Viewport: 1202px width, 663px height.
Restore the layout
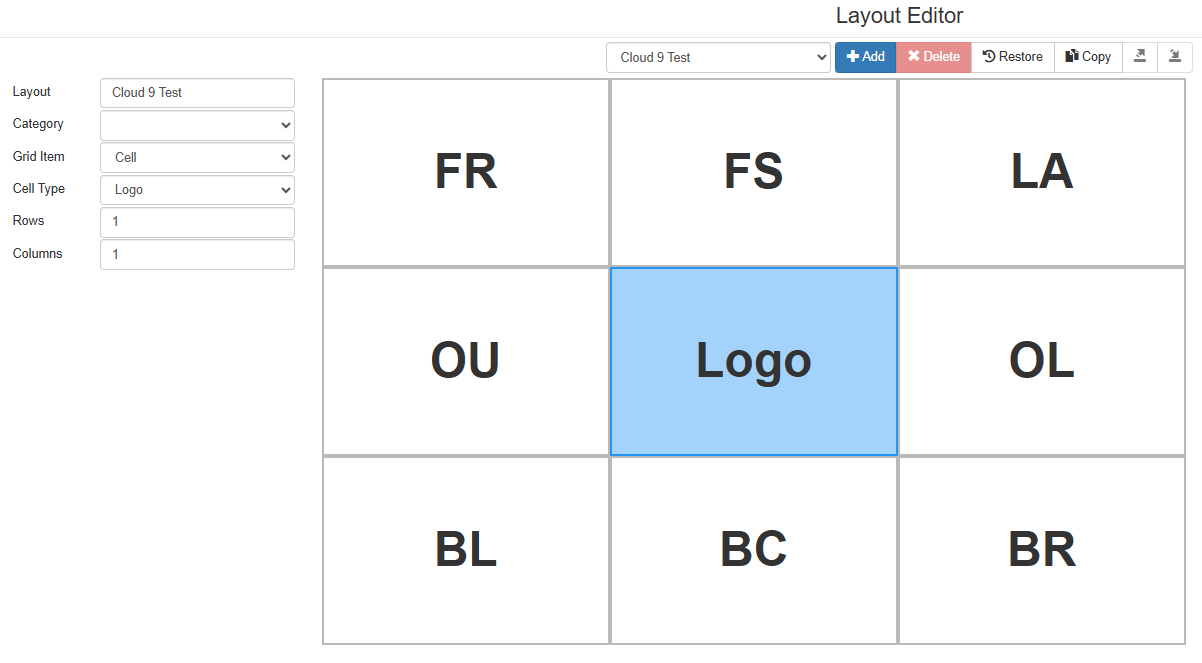[x=1013, y=57]
